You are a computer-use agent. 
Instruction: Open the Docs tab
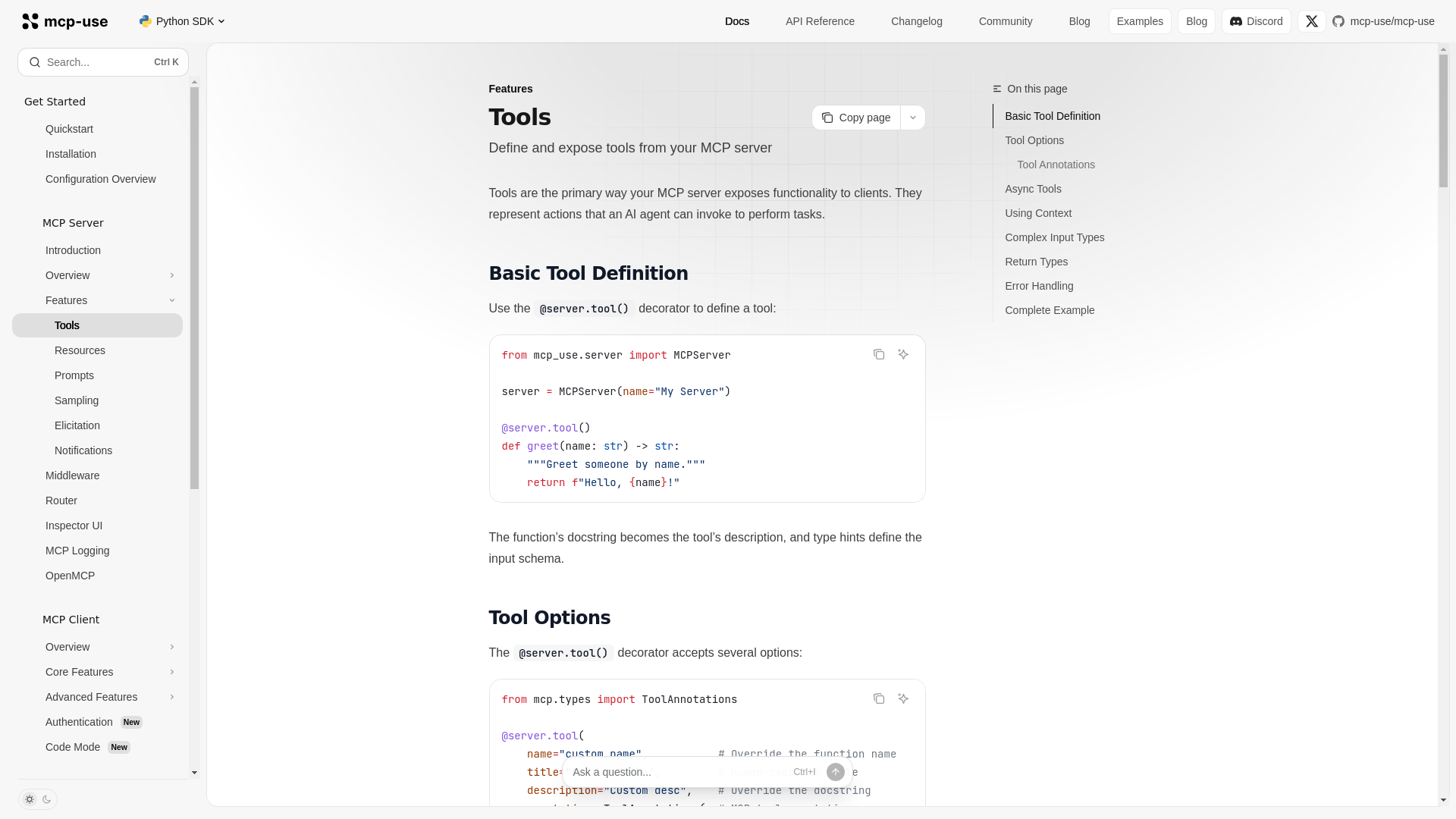click(x=737, y=21)
